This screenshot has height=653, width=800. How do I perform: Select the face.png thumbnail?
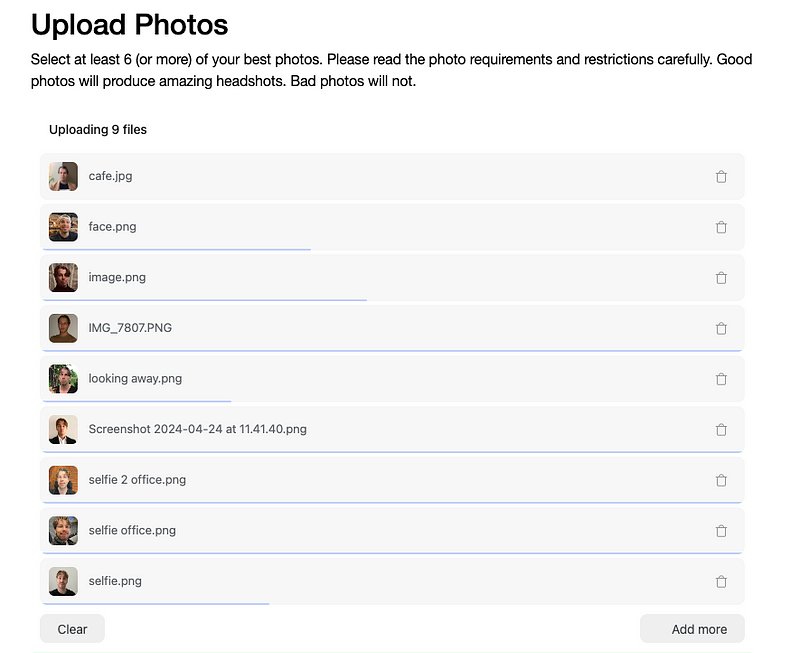pyautogui.click(x=63, y=227)
